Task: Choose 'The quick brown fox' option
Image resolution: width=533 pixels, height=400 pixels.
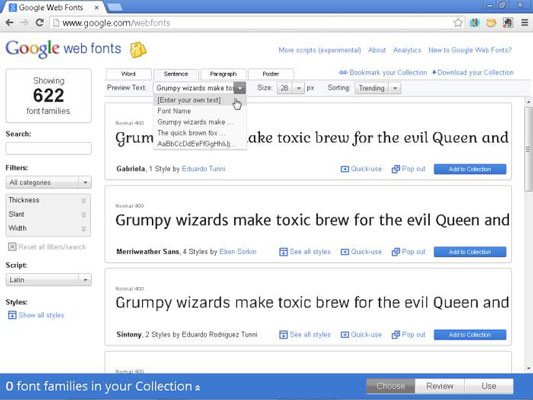Action: [x=199, y=133]
